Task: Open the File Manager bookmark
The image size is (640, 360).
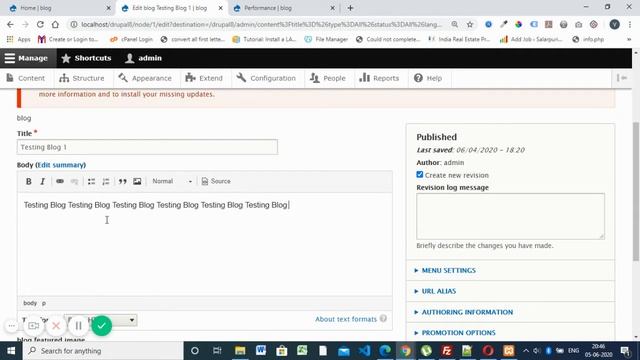Action: [326, 39]
